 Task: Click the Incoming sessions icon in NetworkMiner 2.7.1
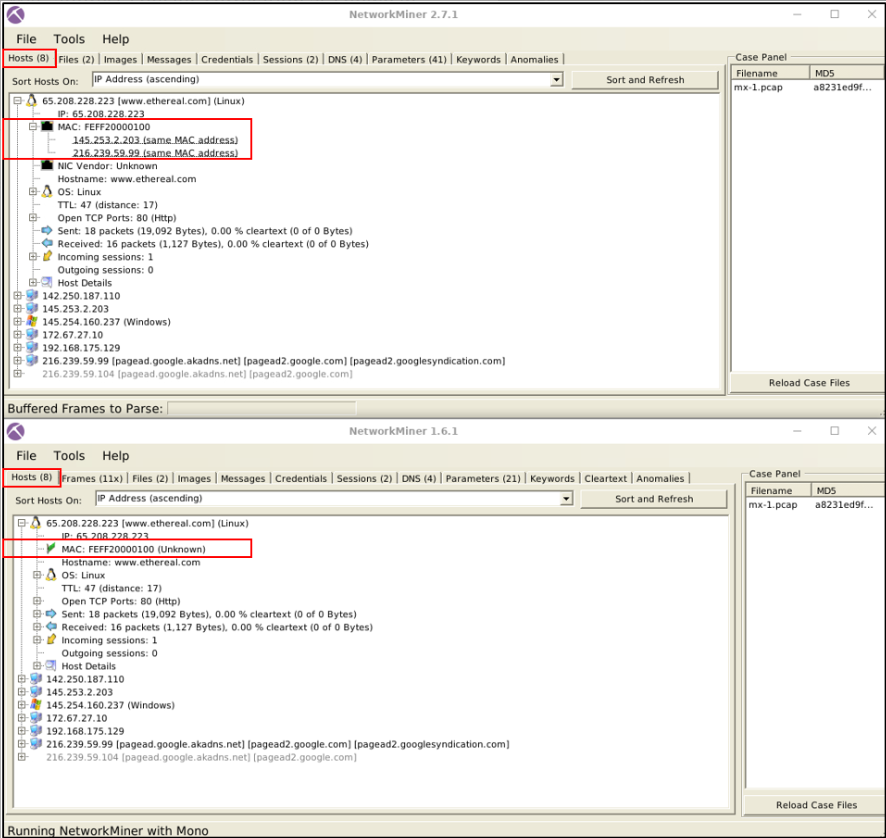pos(47,257)
